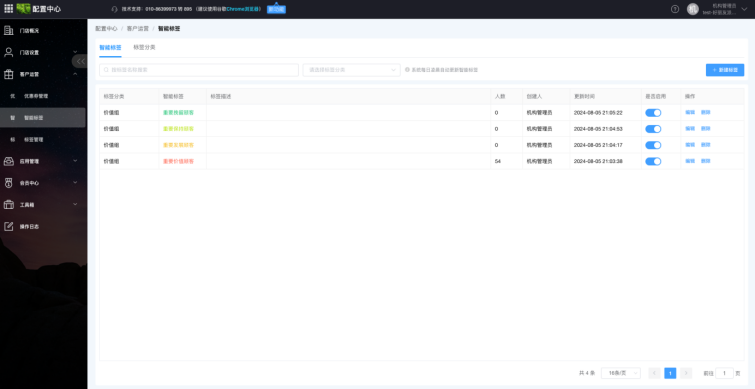Click the 客户运营 gift box icon

(x=9, y=74)
